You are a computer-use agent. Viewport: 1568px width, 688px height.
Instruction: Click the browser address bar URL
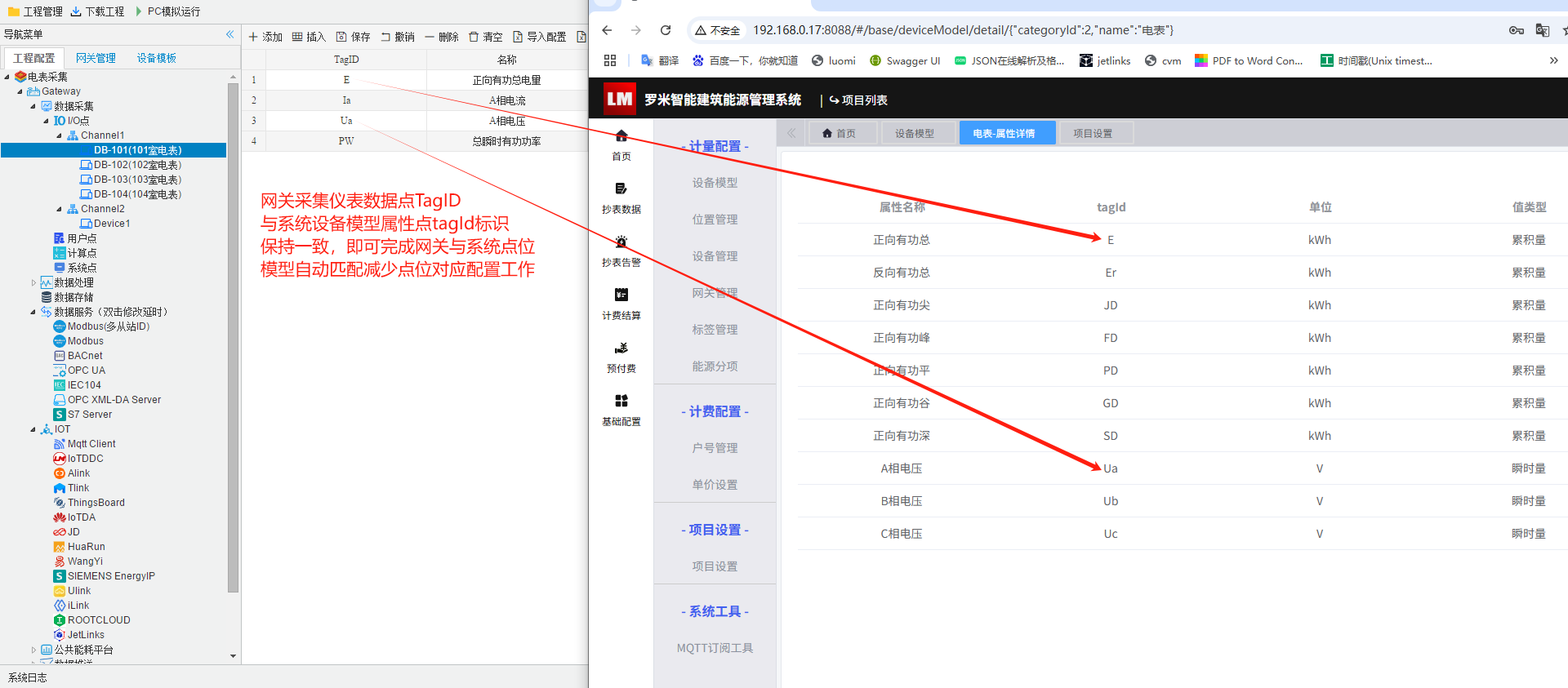pyautogui.click(x=963, y=30)
